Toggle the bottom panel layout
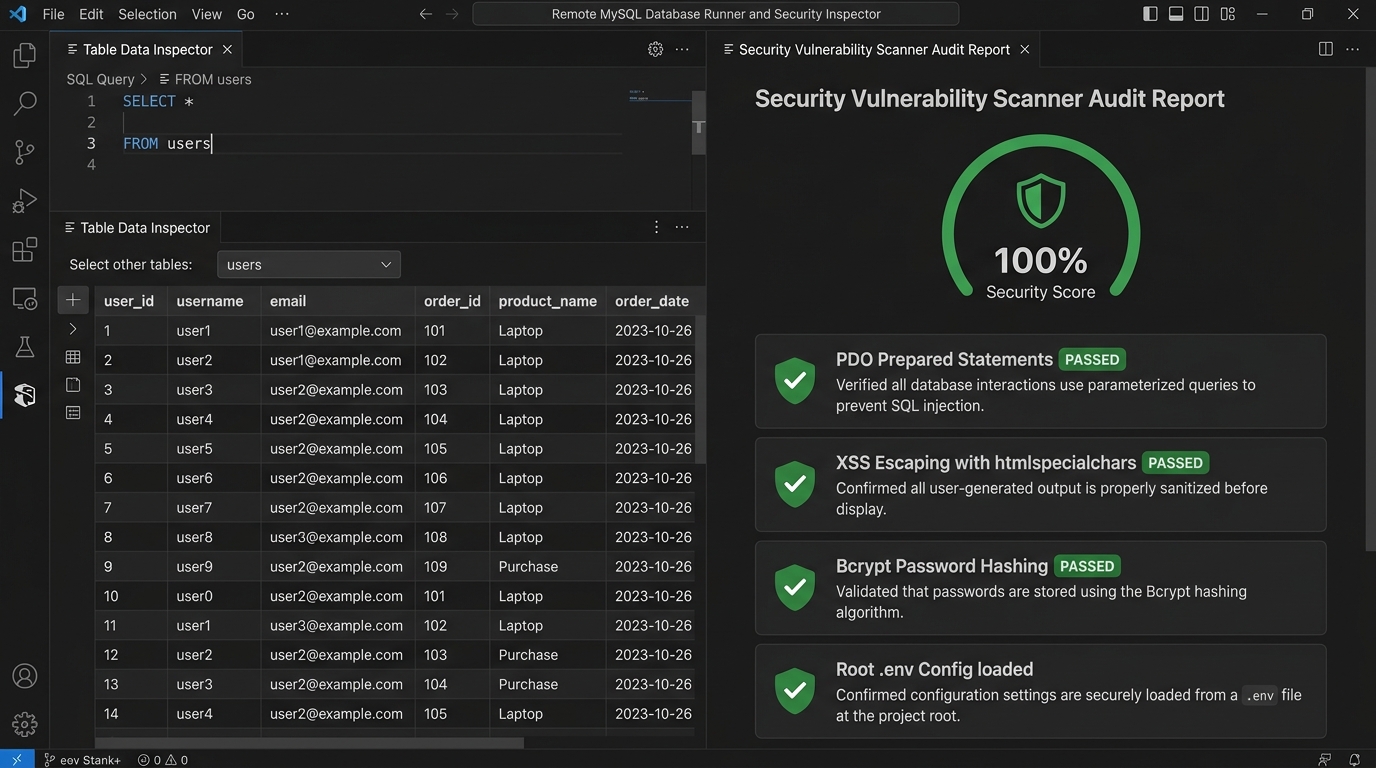 pos(1176,14)
